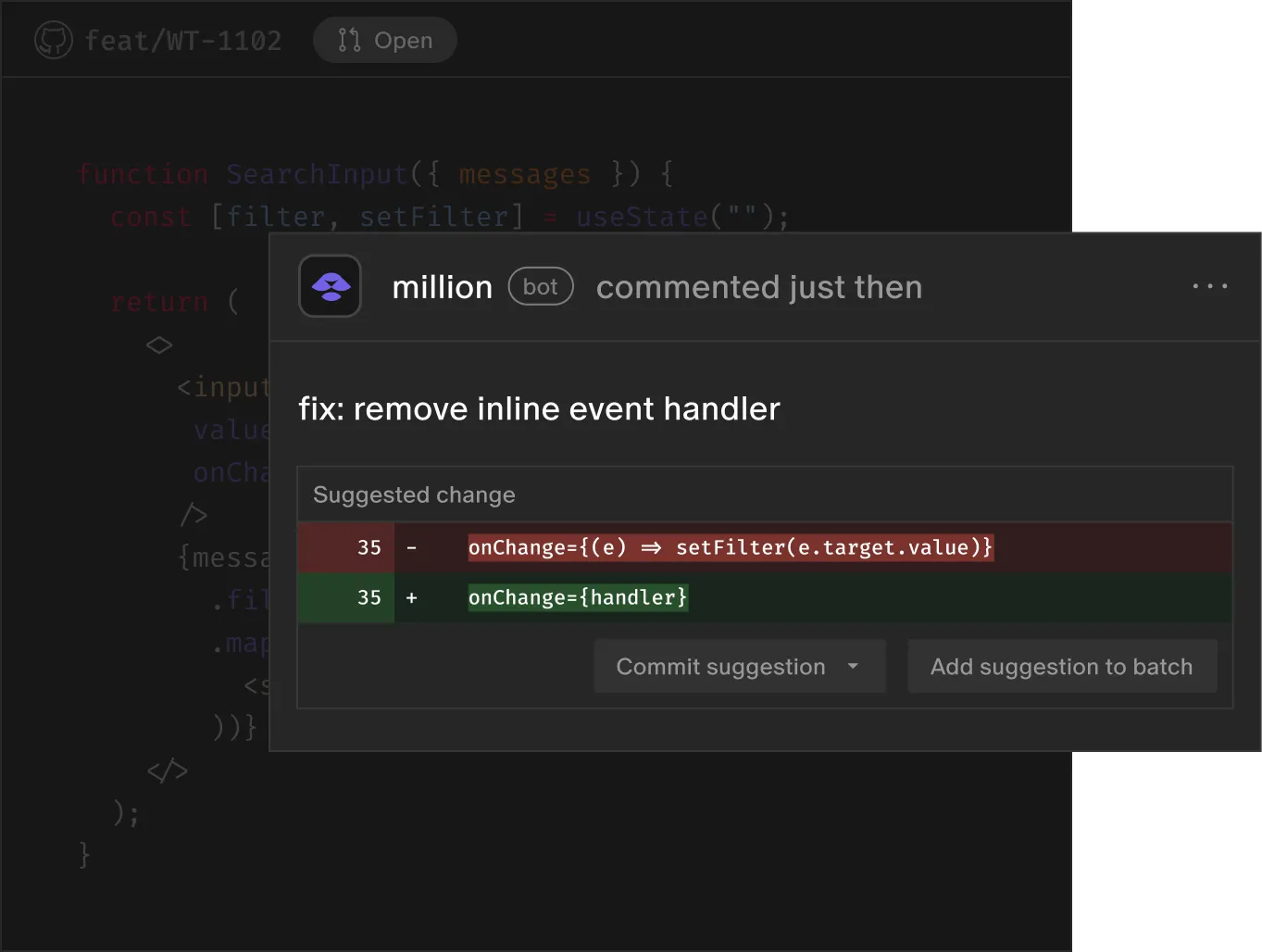This screenshot has width=1262, height=952.
Task: Click the commented just then timestamp
Action: coord(759,287)
